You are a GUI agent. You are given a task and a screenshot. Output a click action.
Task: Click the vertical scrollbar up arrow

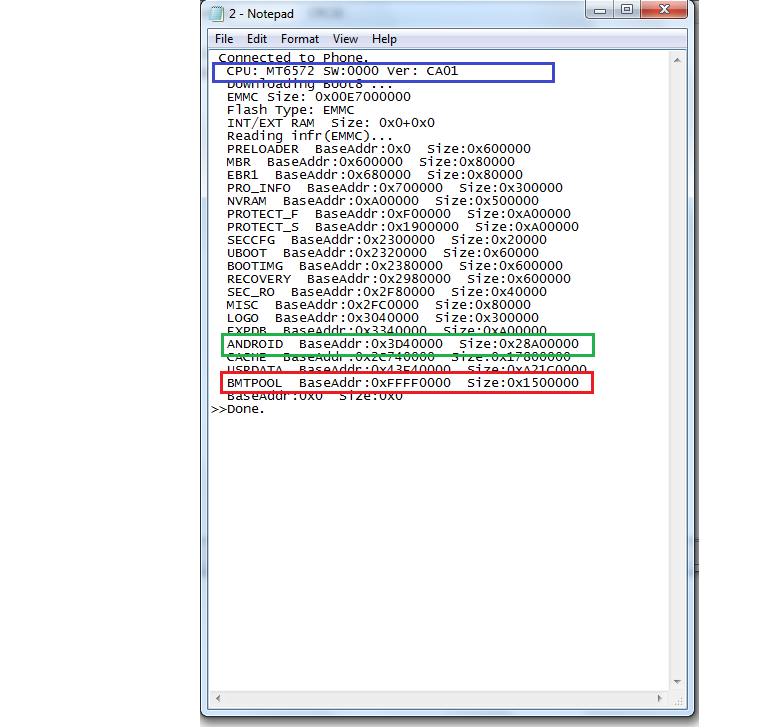[677, 60]
